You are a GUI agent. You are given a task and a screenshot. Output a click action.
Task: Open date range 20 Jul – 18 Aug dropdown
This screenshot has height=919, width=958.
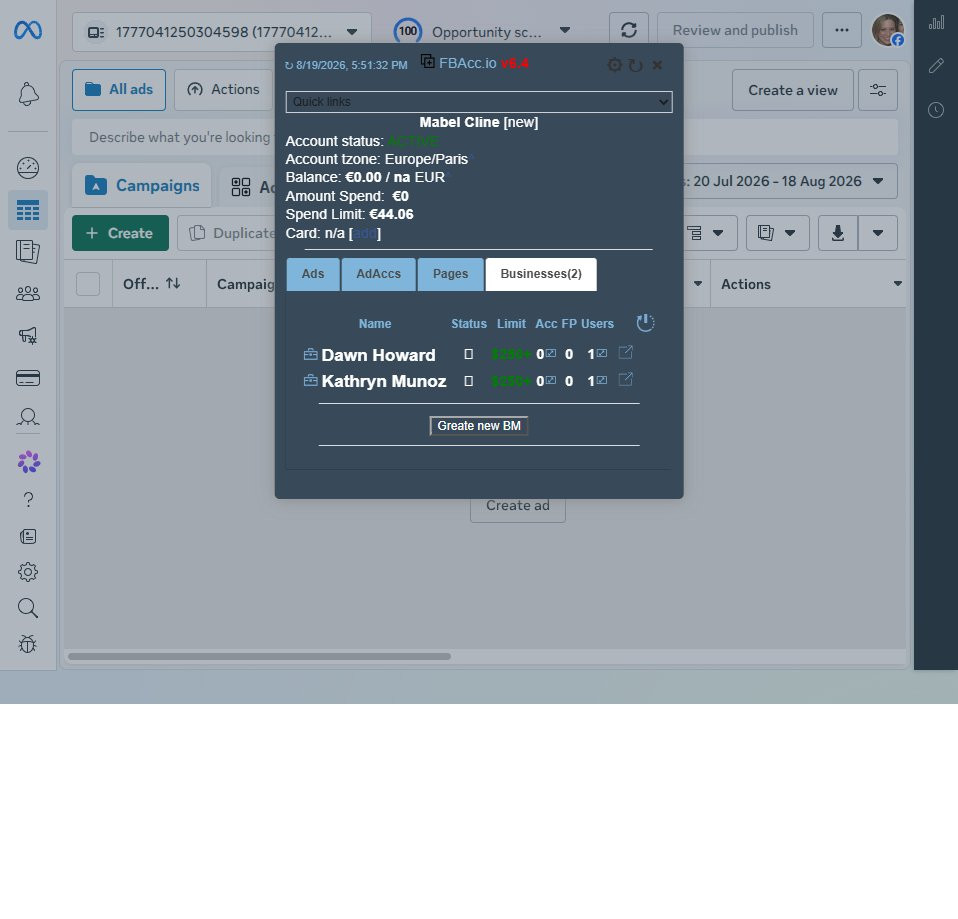(x=788, y=181)
